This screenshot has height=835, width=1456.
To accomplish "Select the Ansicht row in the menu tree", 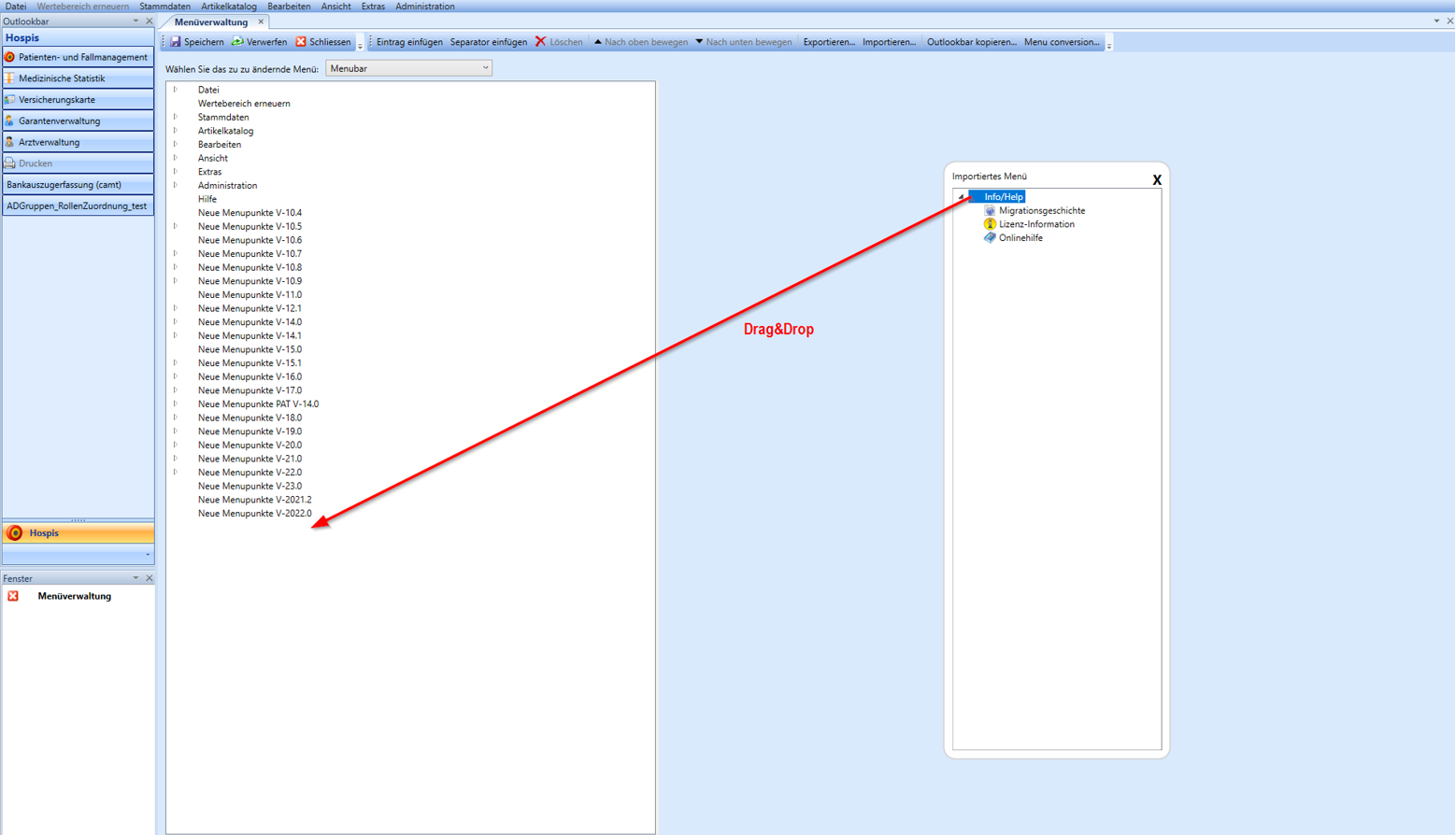I will coord(213,158).
